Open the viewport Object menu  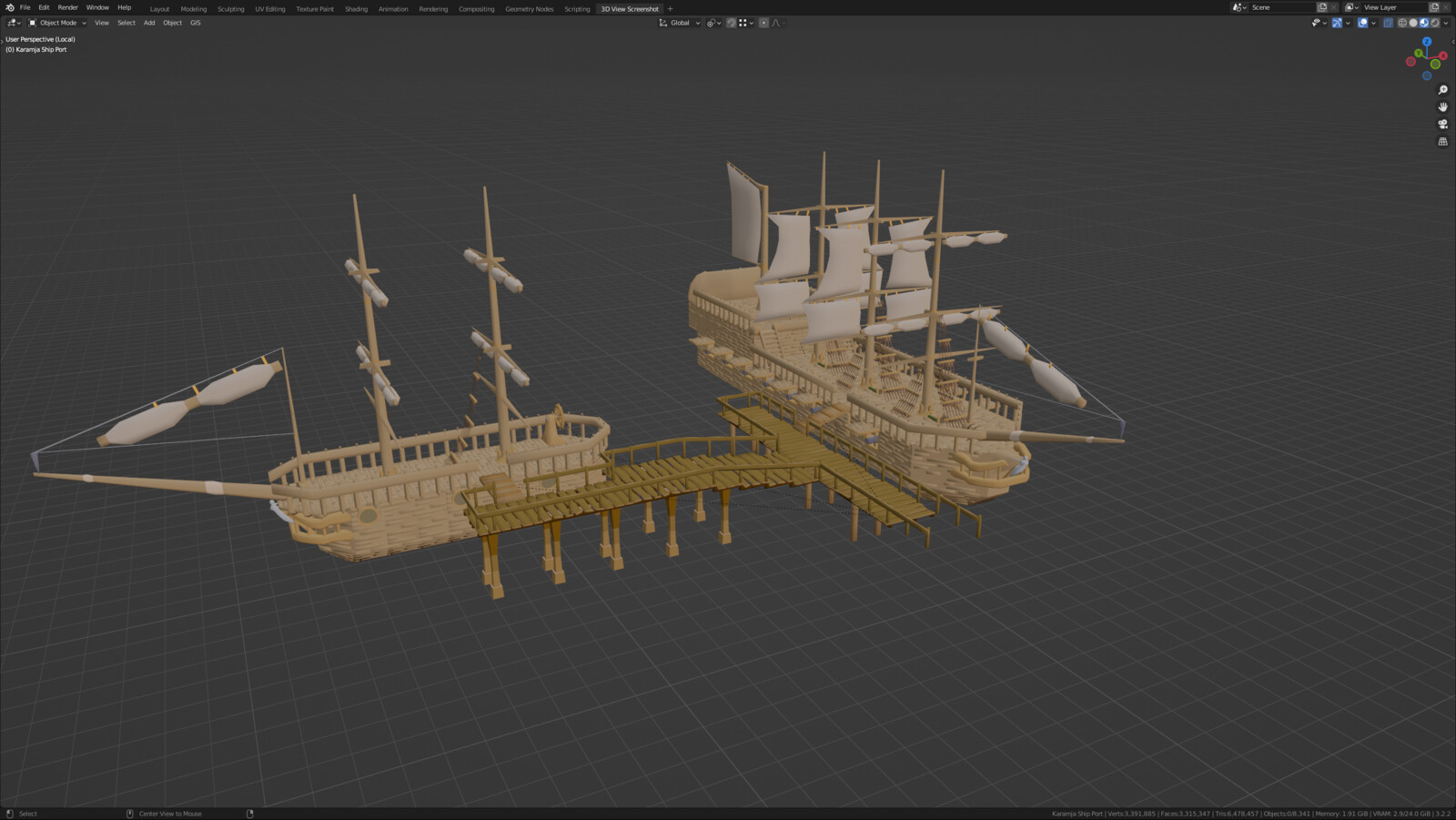[173, 23]
